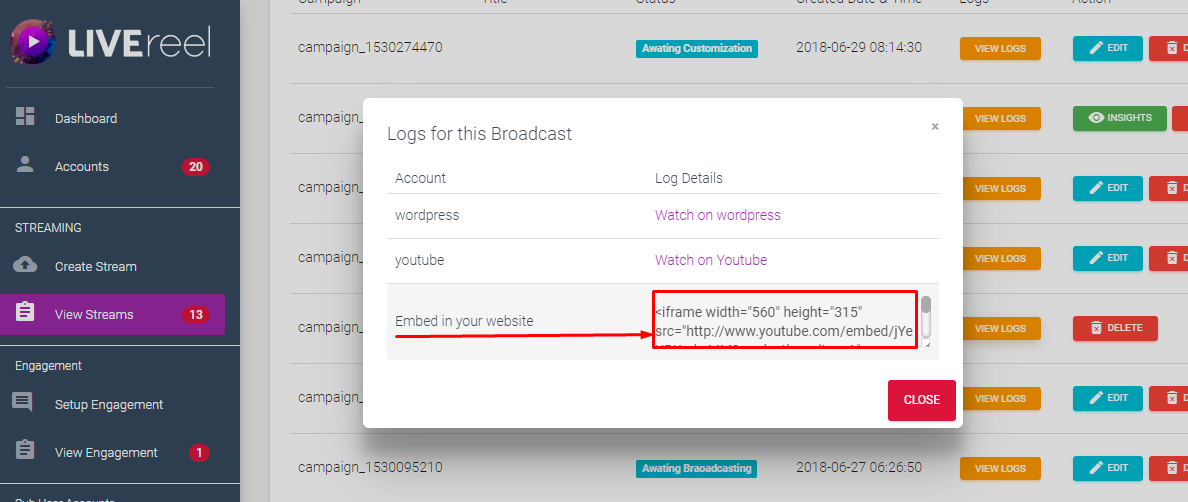This screenshot has height=502, width=1188.
Task: Click the View Engagement badge showing 1
Action: (199, 453)
